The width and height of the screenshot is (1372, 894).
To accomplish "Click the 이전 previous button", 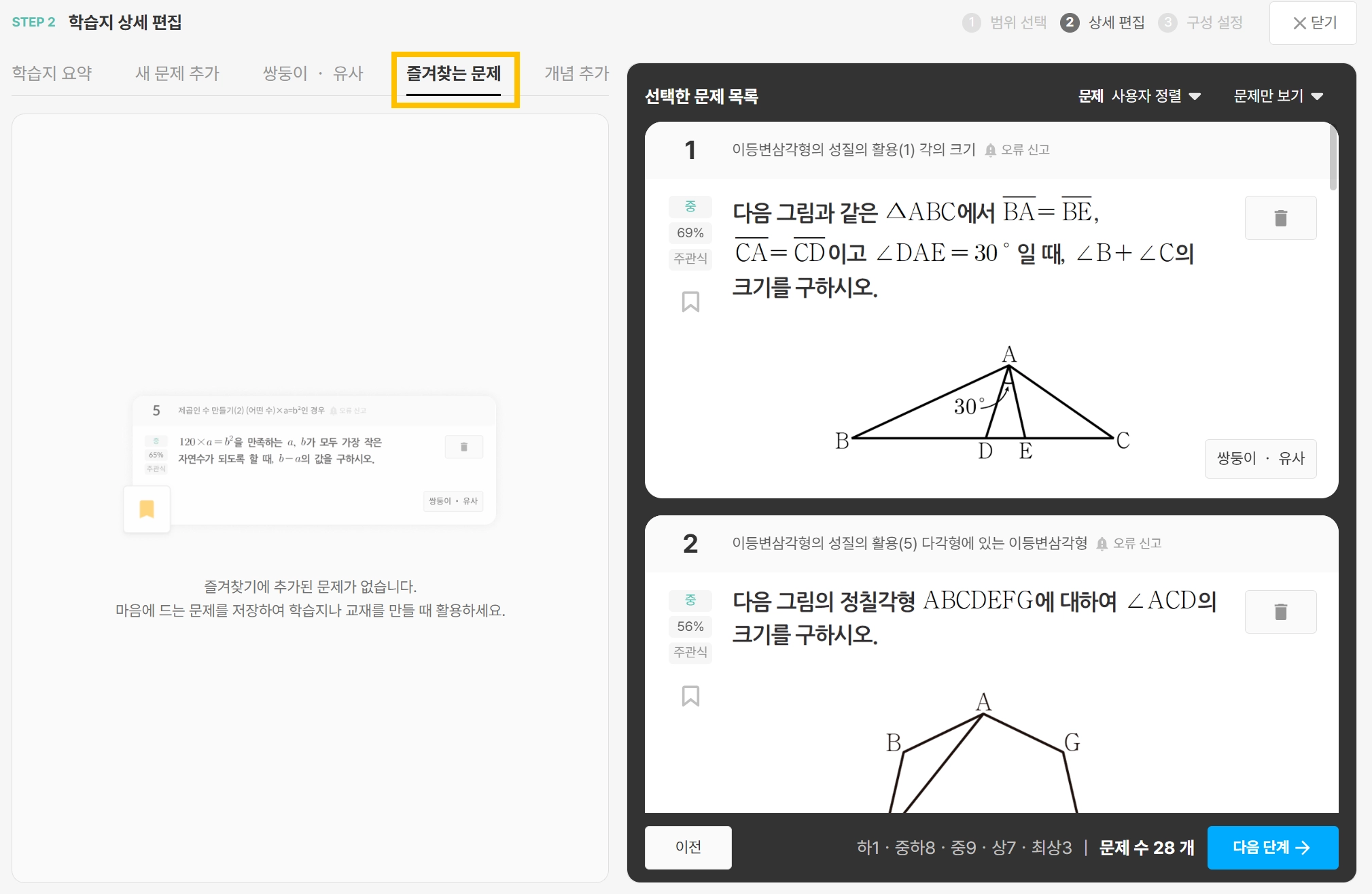I will 688,847.
